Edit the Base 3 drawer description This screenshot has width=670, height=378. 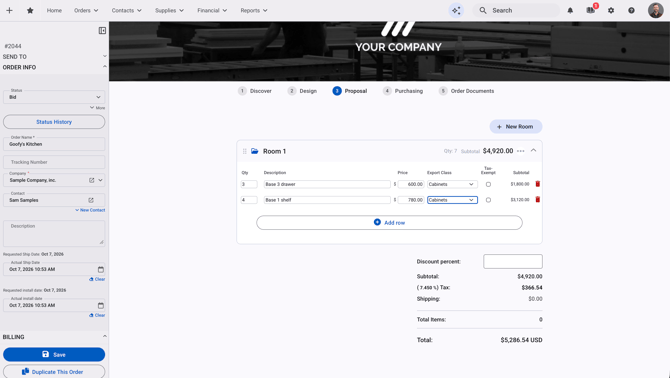[x=327, y=184]
